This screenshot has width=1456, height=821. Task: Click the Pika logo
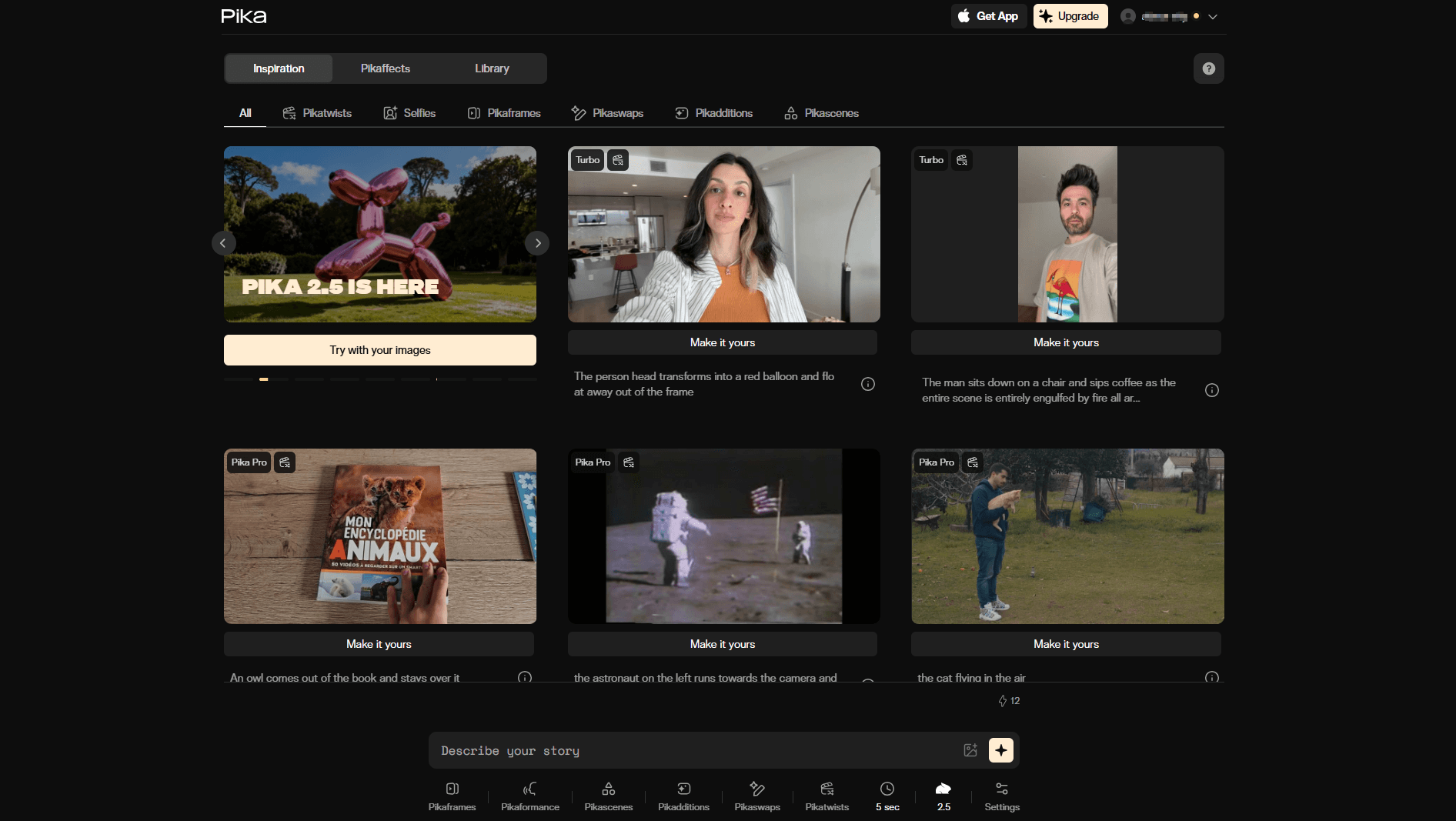(x=244, y=16)
